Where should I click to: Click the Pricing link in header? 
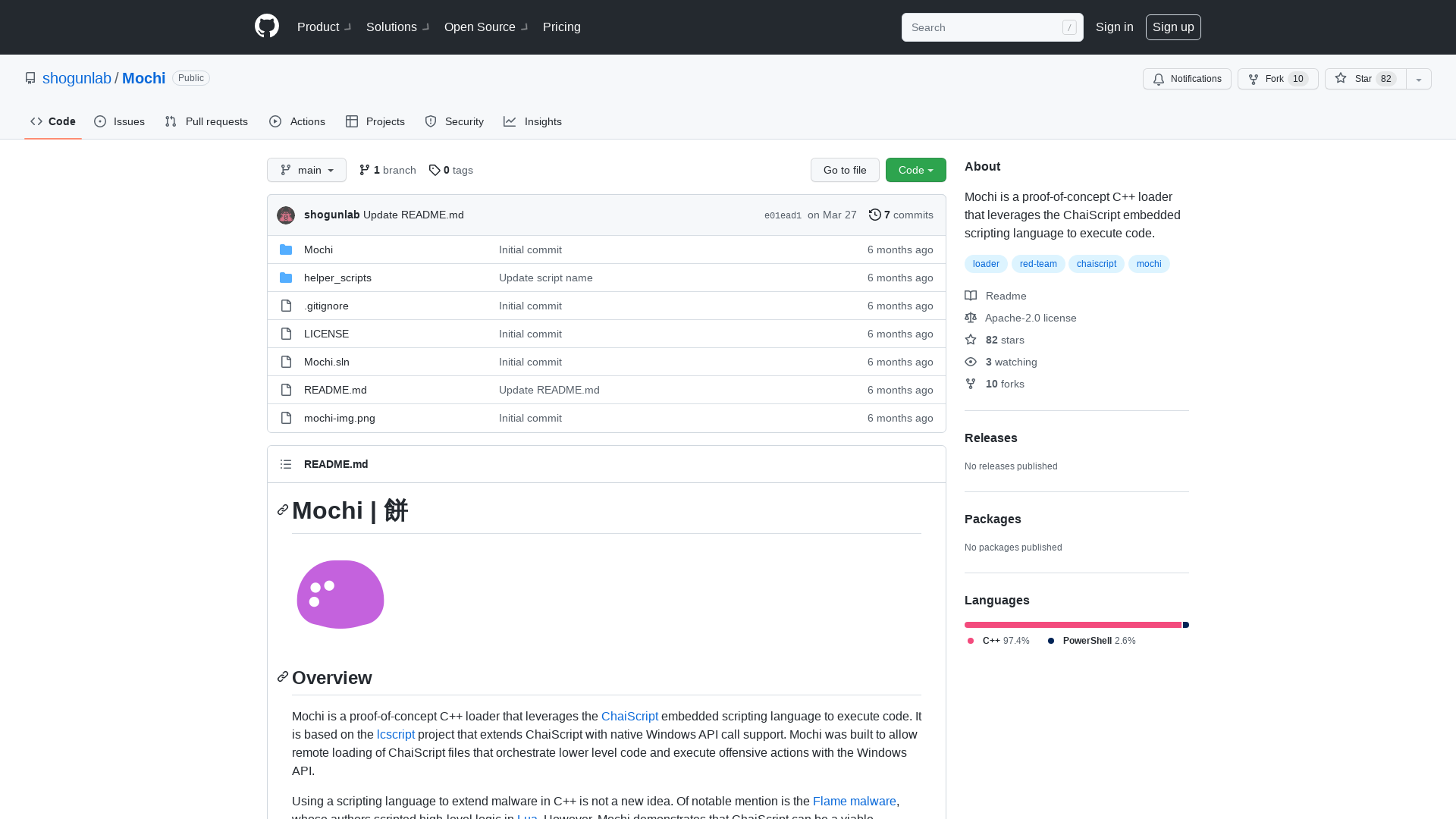[562, 27]
